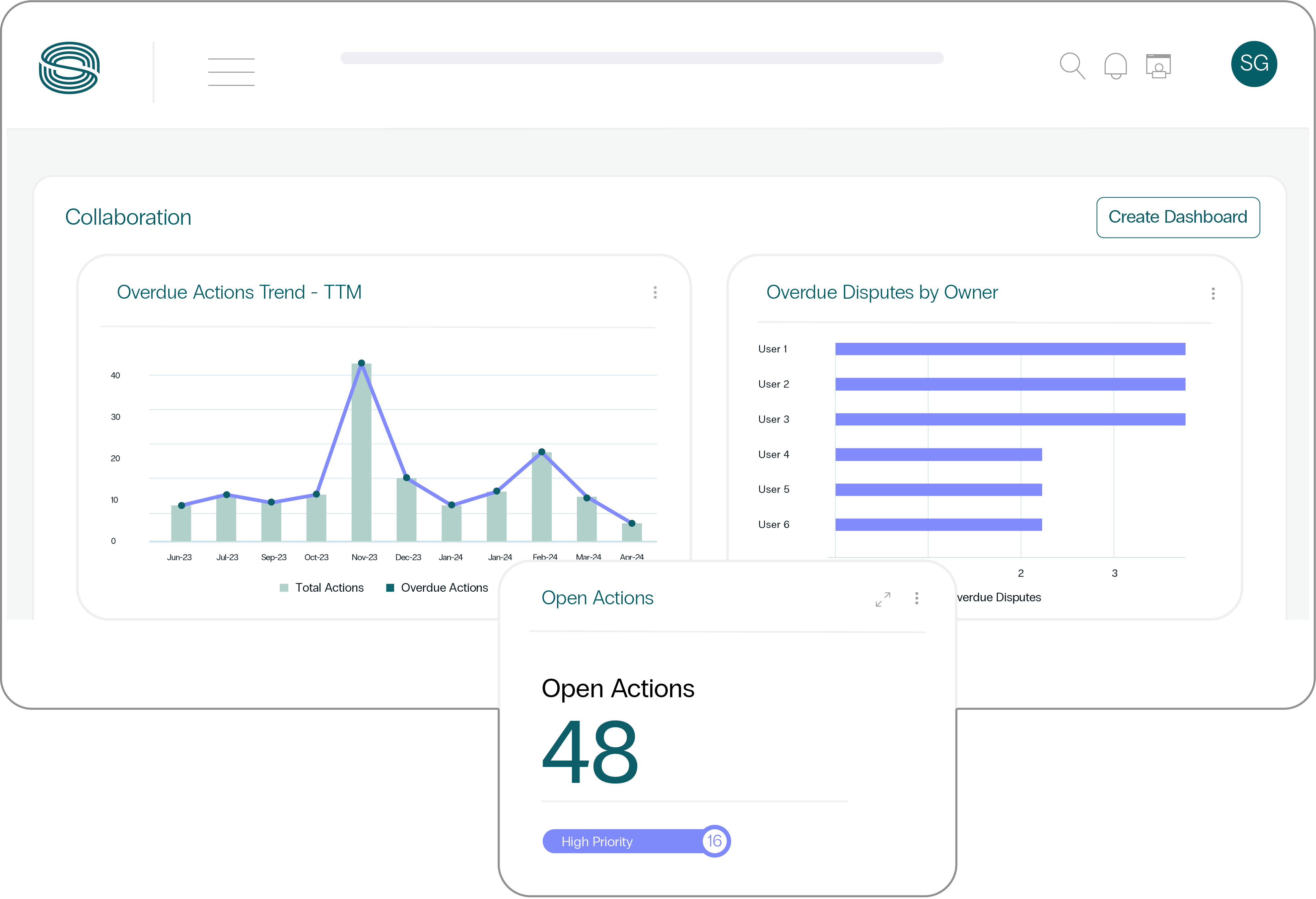1316x899 pixels.
Task: Open the hamburger navigation menu
Action: 231,72
